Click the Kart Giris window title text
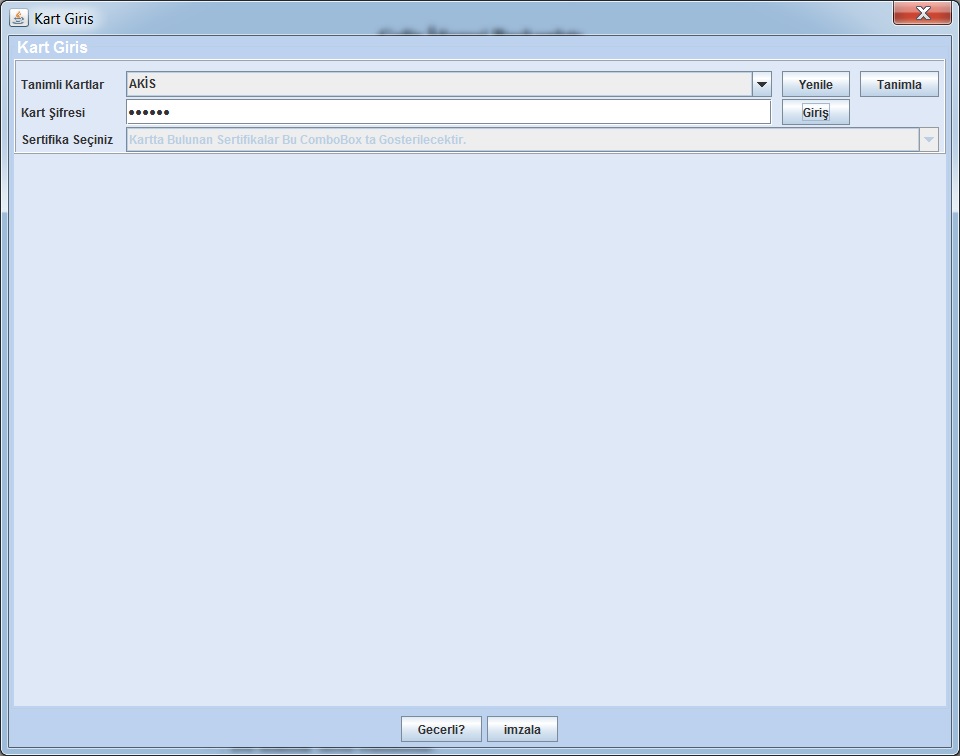This screenshot has width=960, height=756. click(64, 19)
